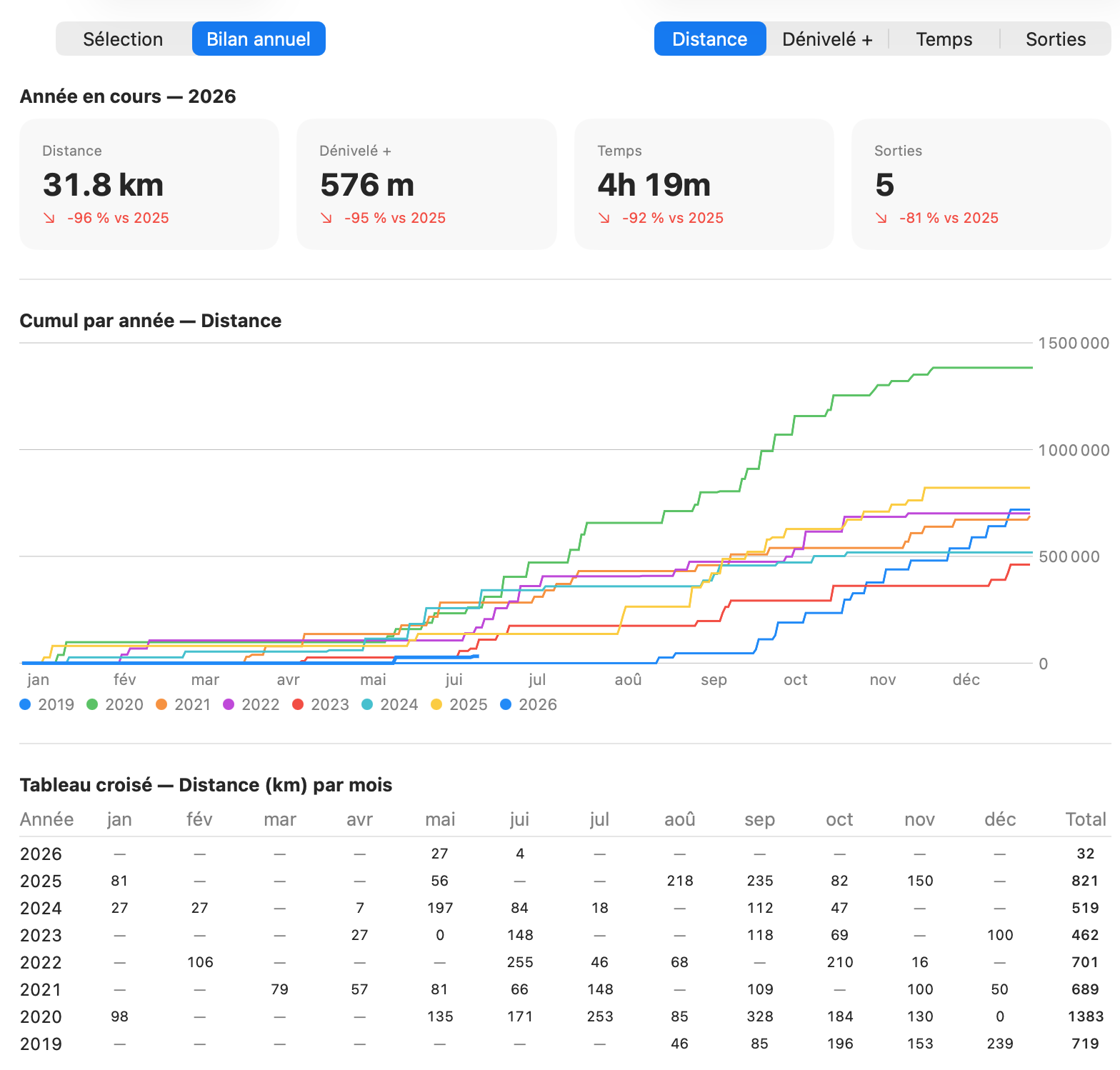Screen dimensions: 1120x1070
Task: Click the 2025 row label in table
Action: pos(41,881)
